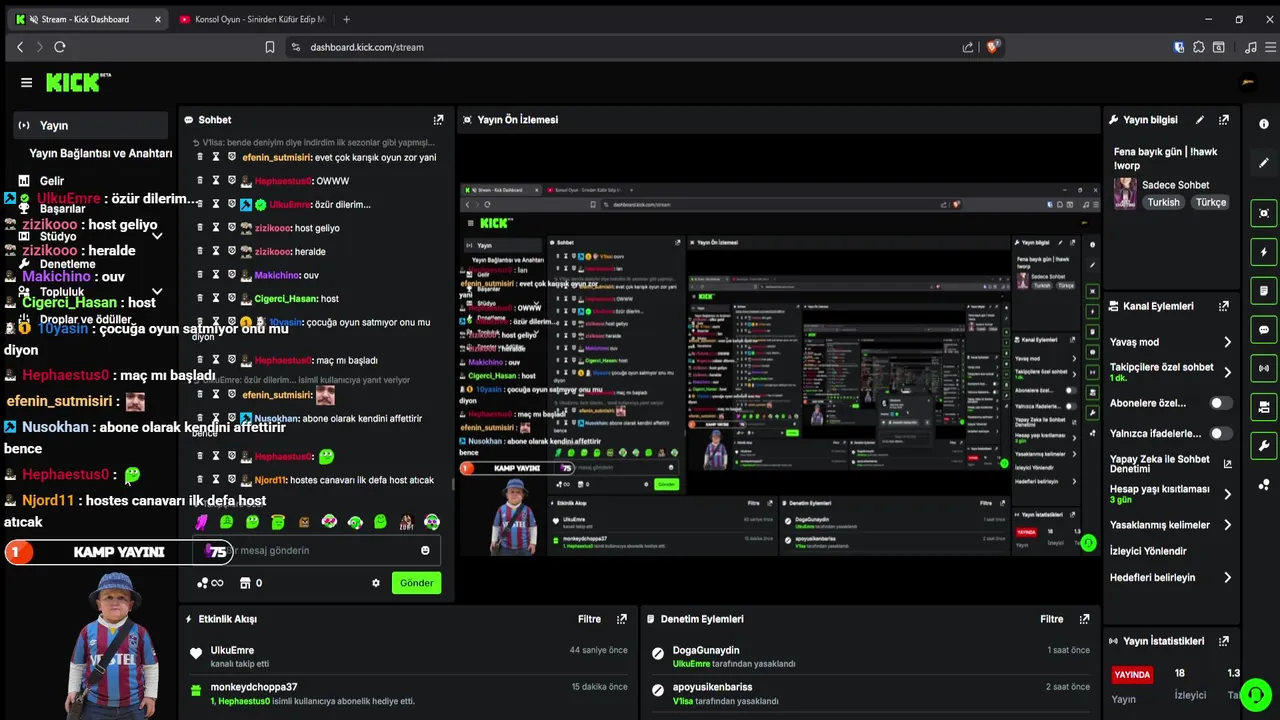Open a new browser tab
Image resolution: width=1280 pixels, height=720 pixels.
346,19
